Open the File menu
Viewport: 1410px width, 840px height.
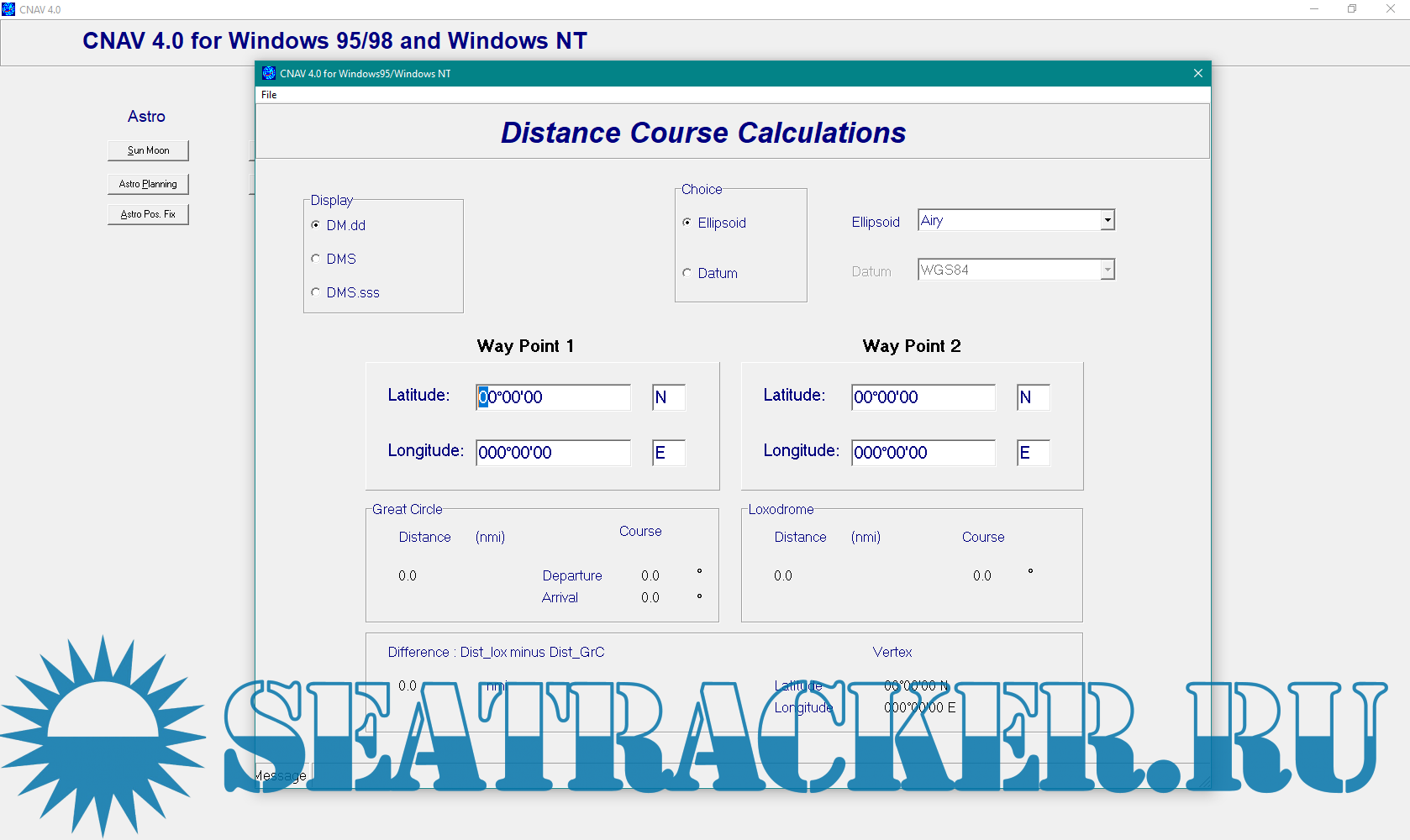tap(269, 95)
